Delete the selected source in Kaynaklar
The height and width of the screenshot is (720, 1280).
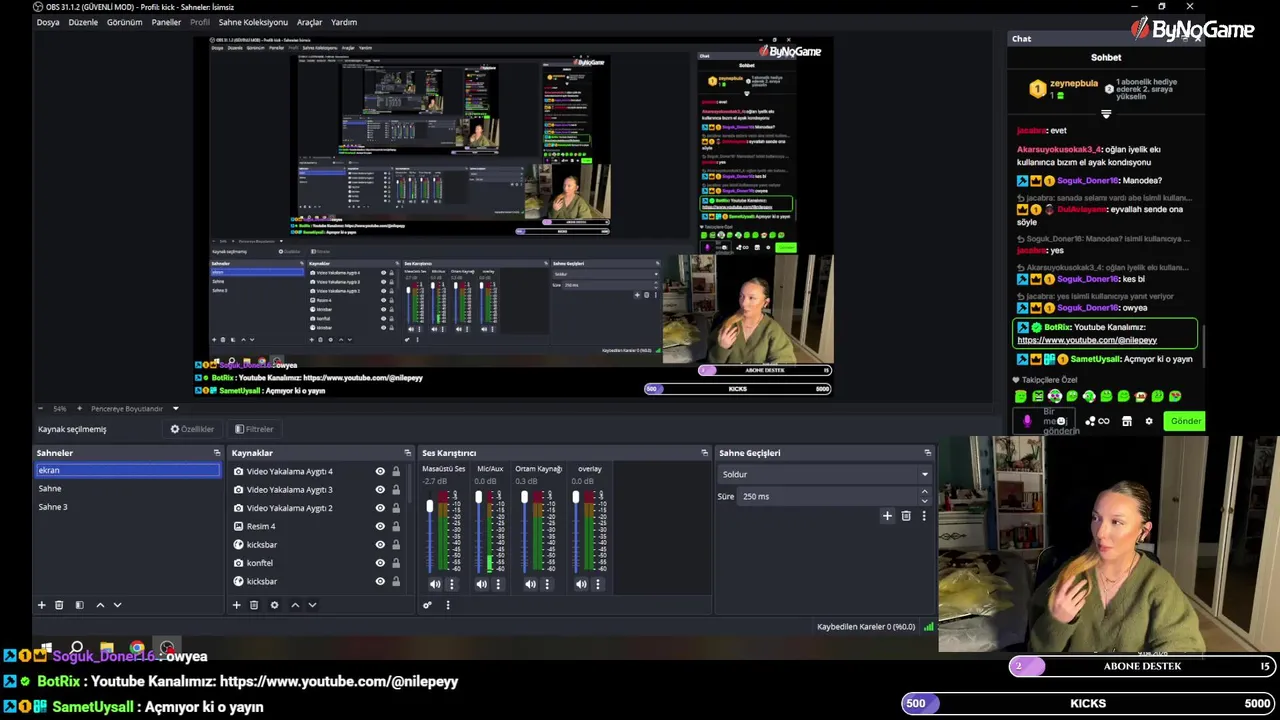(254, 605)
